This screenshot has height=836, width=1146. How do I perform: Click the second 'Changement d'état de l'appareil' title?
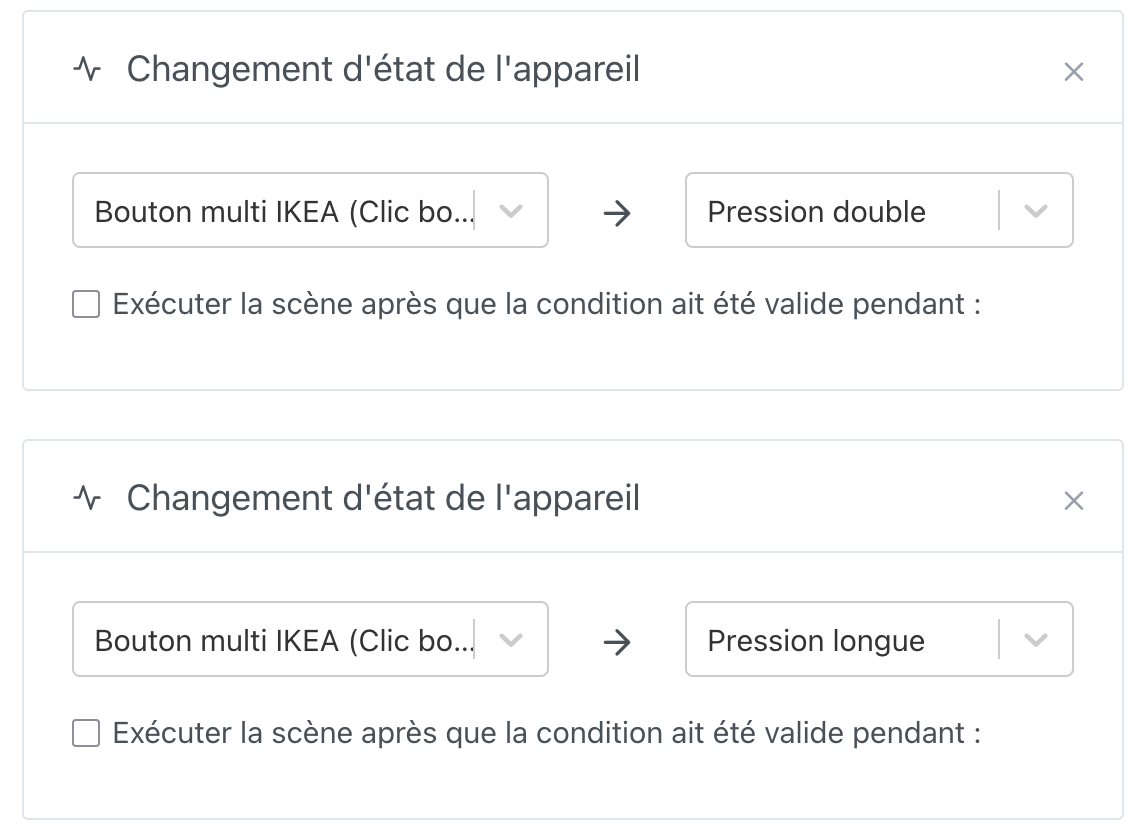point(382,498)
